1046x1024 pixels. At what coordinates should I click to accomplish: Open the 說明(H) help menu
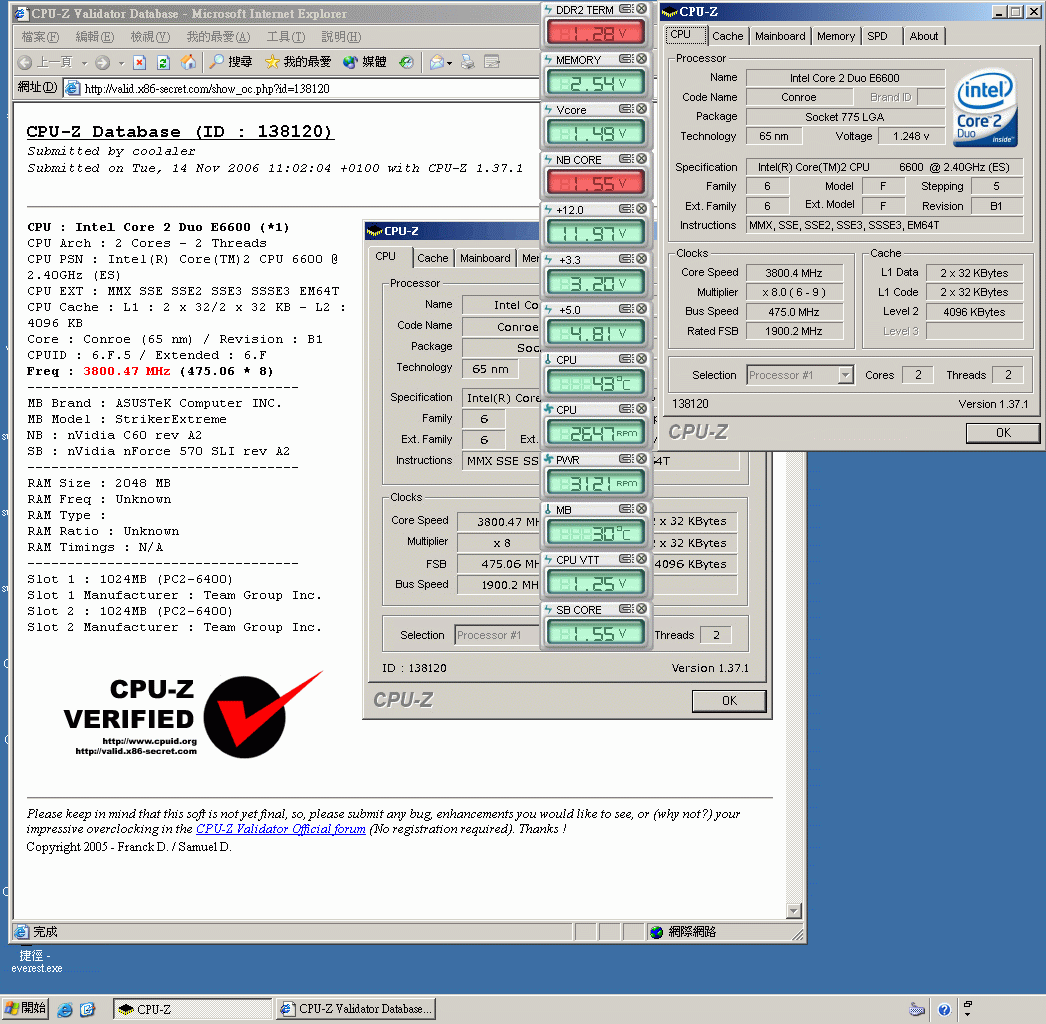(341, 37)
